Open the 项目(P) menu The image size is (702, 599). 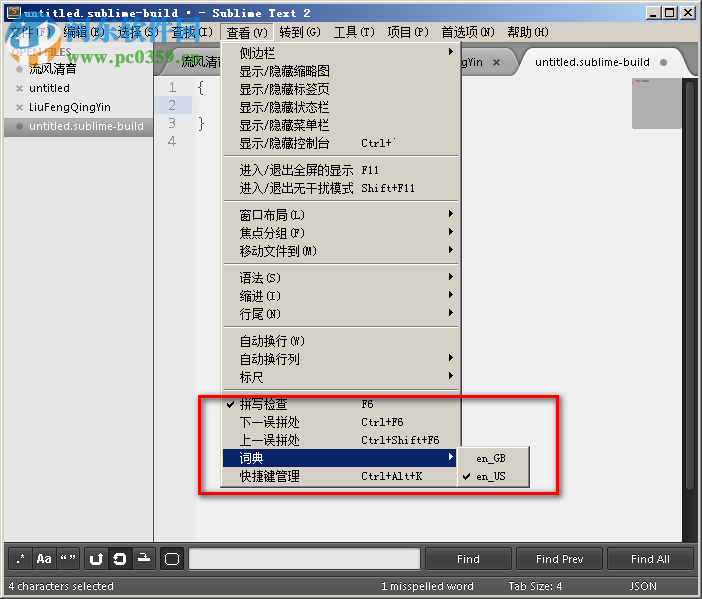(x=408, y=32)
